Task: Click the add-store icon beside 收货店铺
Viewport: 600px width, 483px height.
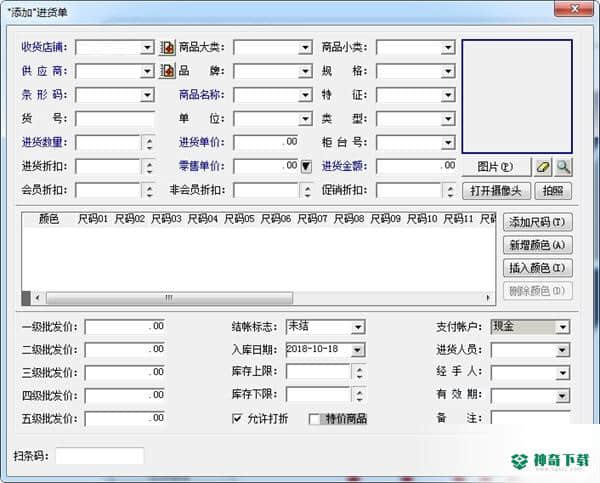Action: [167, 47]
